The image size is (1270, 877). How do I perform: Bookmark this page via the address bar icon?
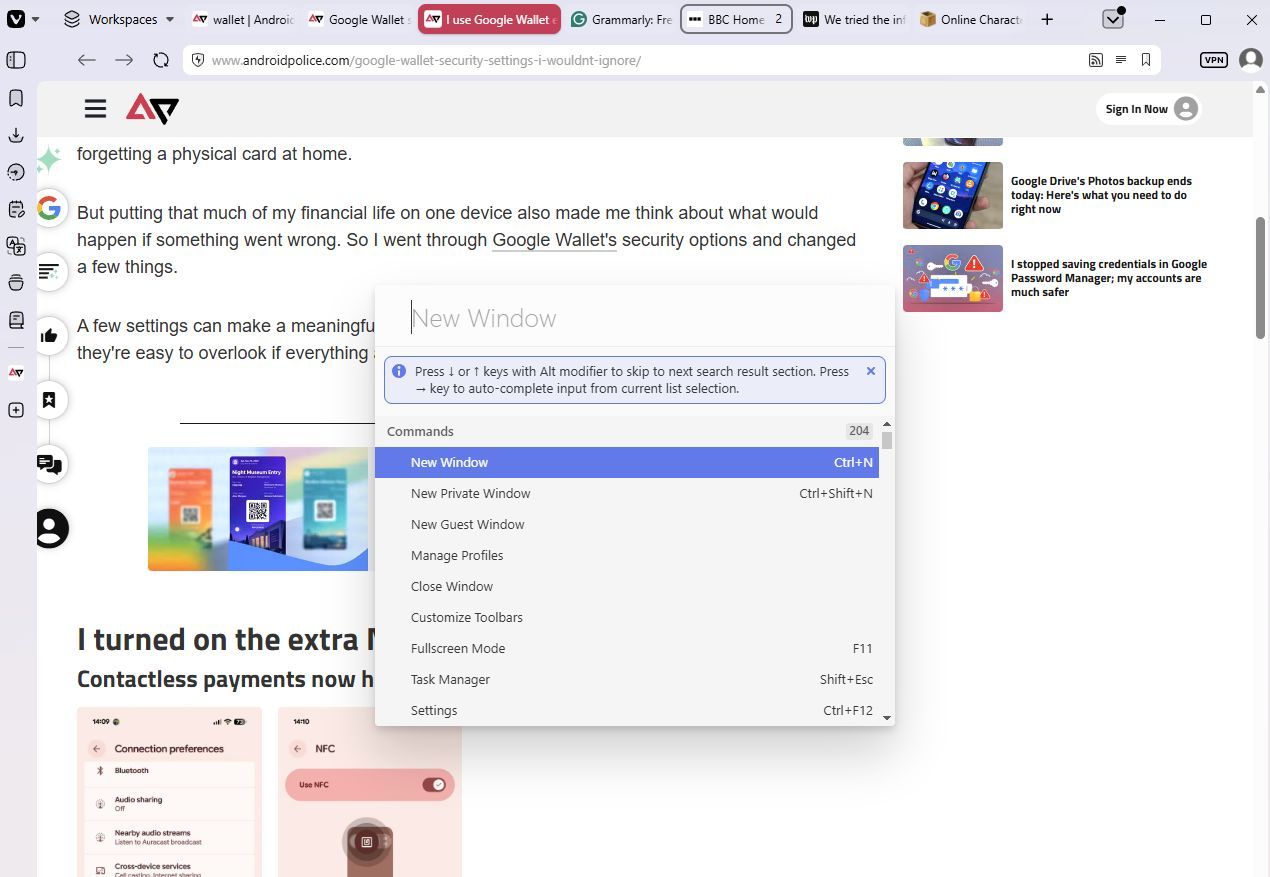[1146, 60]
